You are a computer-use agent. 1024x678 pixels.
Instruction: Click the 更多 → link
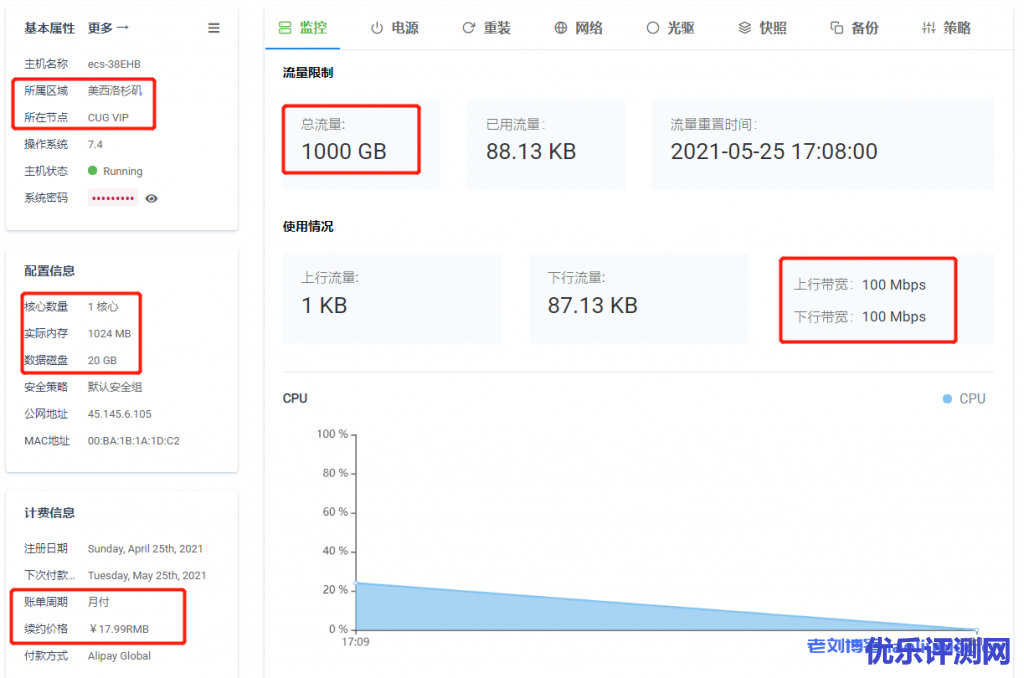point(108,28)
